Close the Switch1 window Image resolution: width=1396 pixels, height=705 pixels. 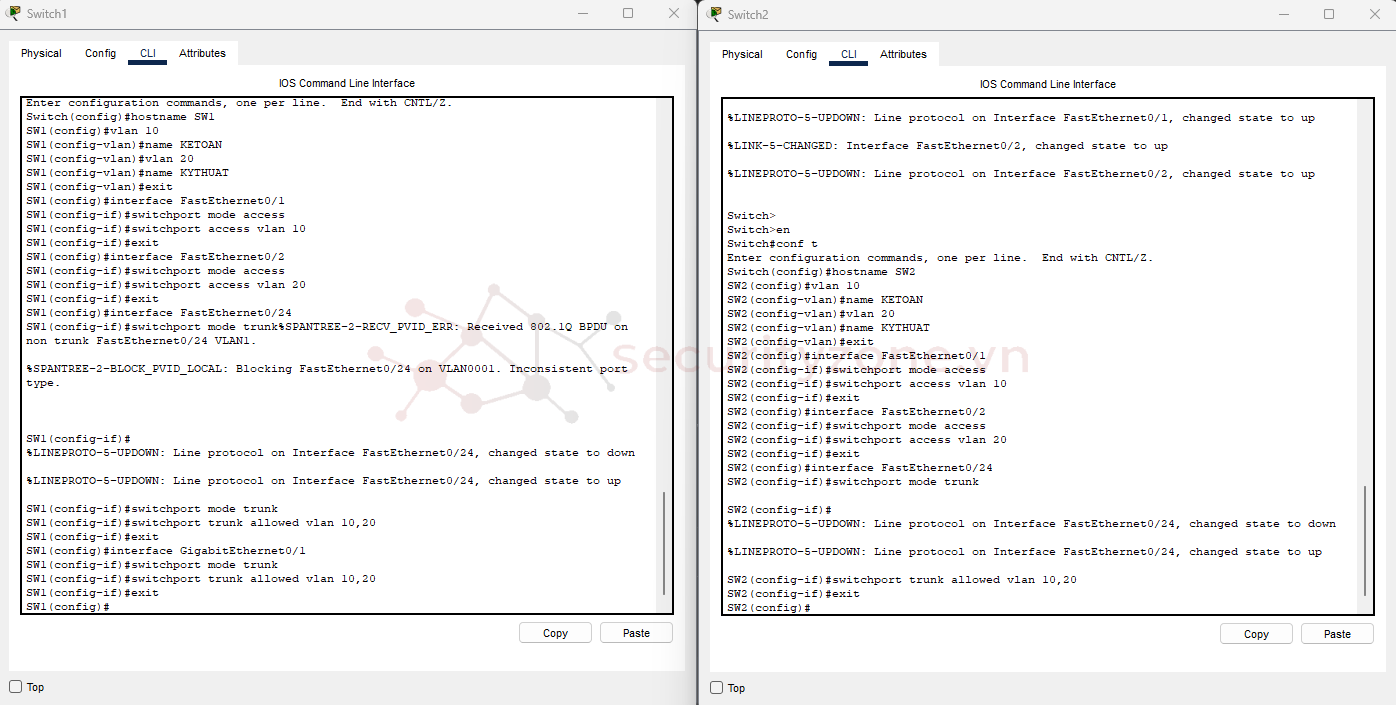pyautogui.click(x=674, y=14)
